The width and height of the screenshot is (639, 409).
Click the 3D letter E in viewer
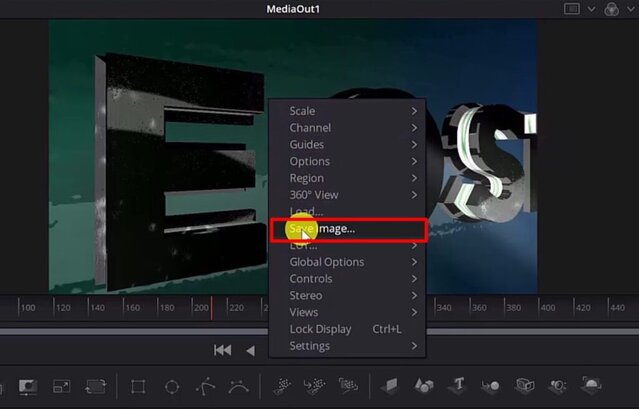(179, 171)
